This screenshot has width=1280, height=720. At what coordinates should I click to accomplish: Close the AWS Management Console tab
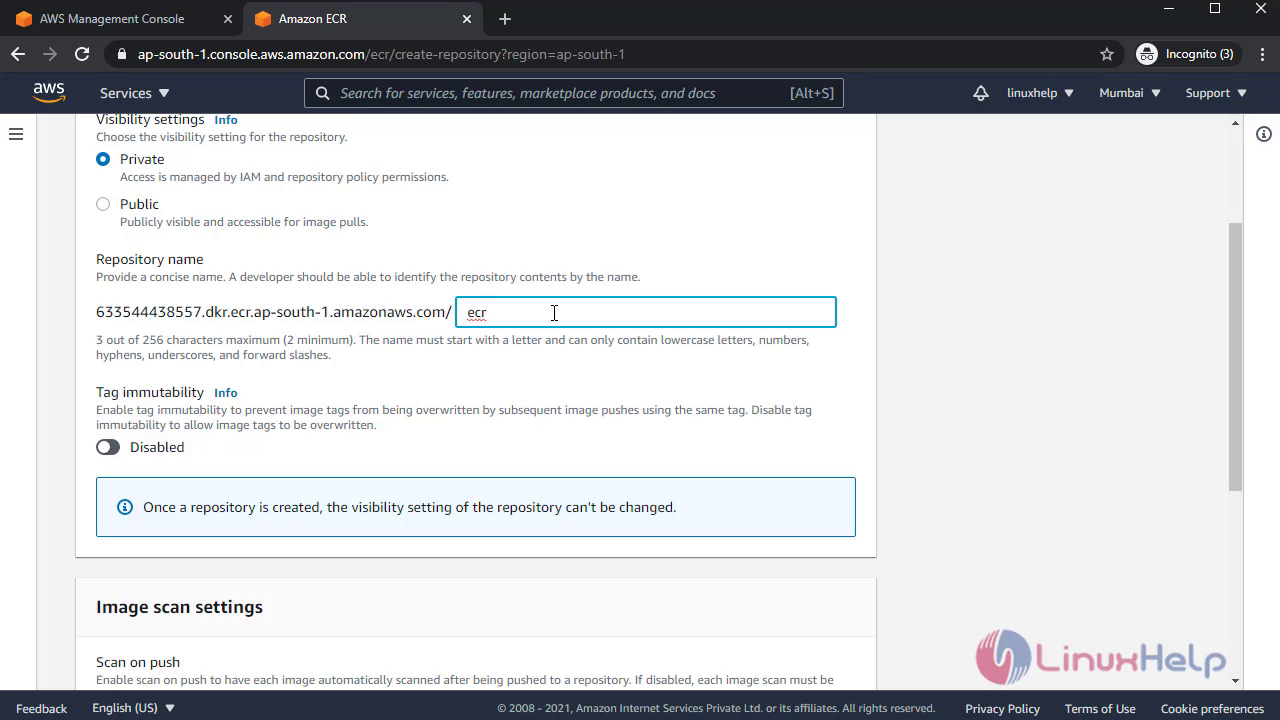click(228, 19)
